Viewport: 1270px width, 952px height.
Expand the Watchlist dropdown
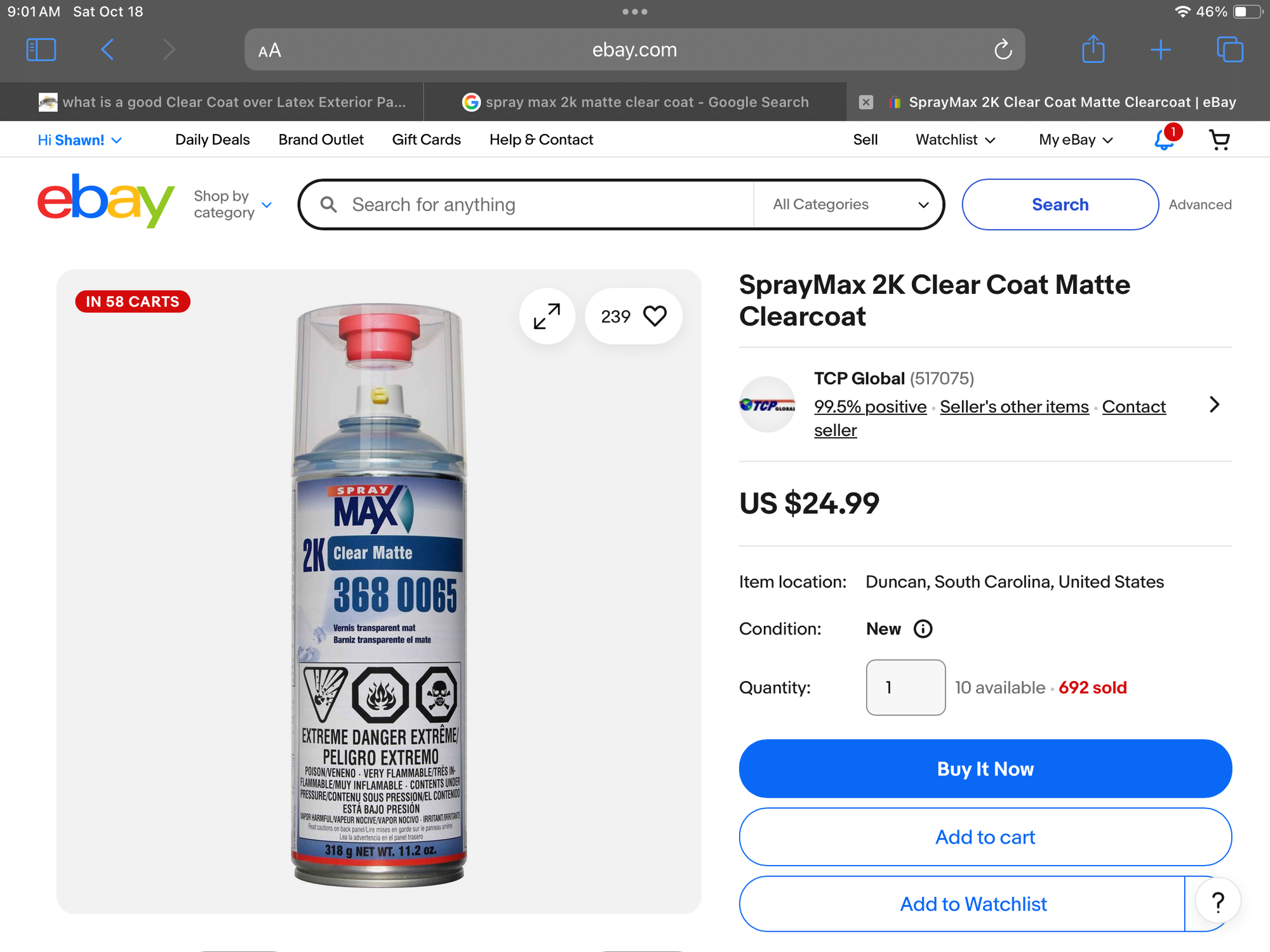pos(955,140)
